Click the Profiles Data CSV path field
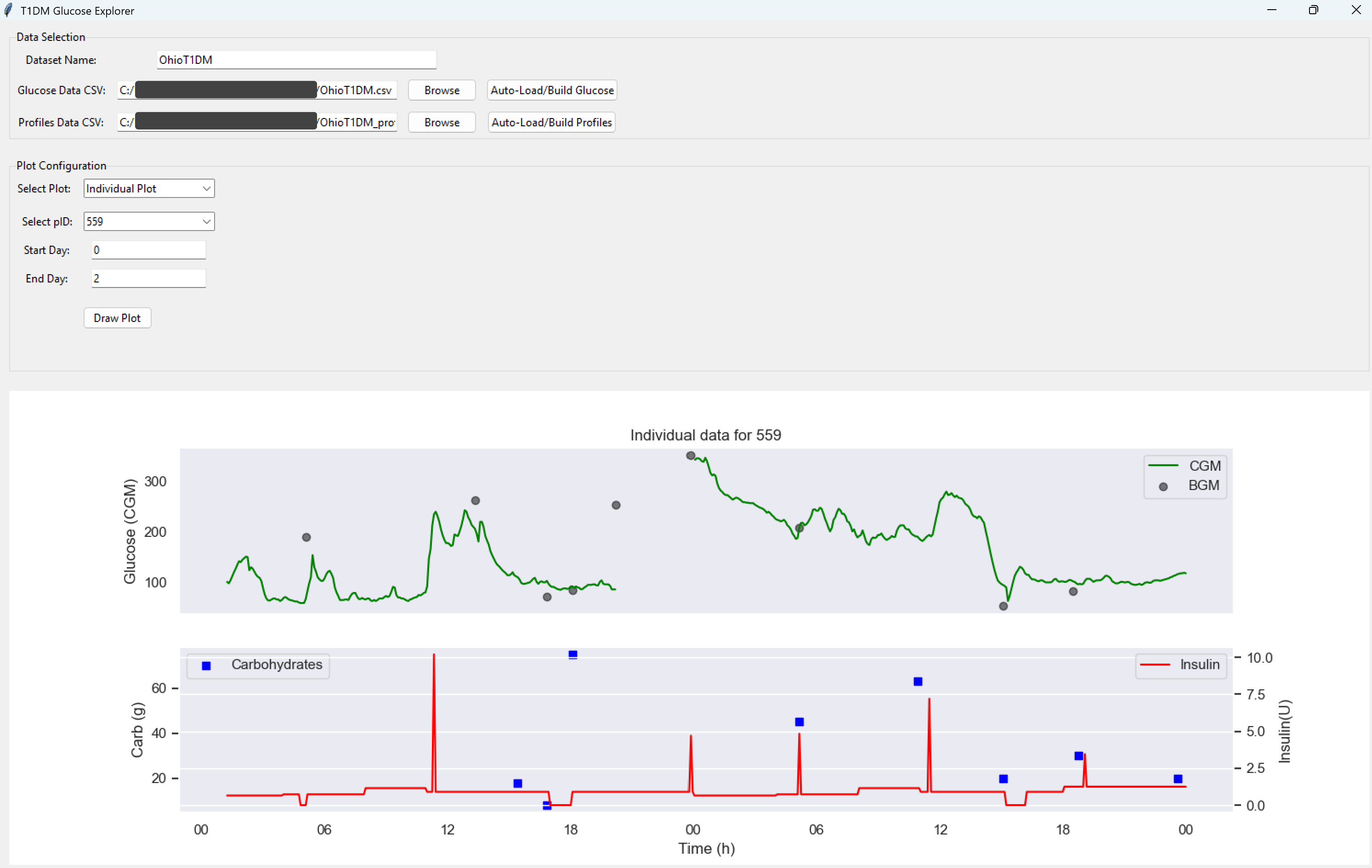The height and width of the screenshot is (868, 1372). click(x=257, y=123)
